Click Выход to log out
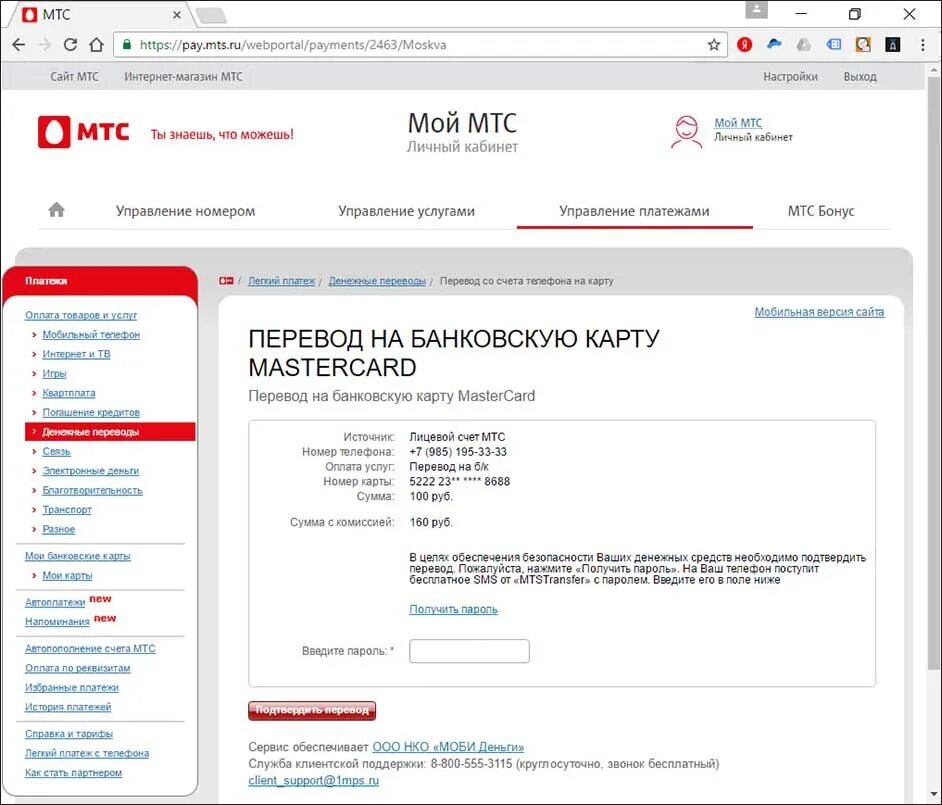Viewport: 942px width, 805px height. 860,76
